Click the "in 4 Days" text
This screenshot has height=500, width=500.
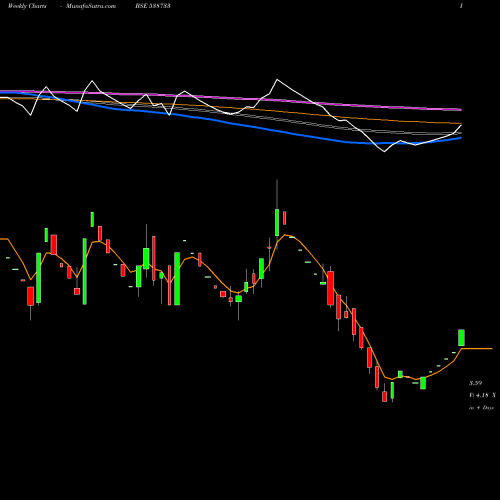tap(481, 407)
